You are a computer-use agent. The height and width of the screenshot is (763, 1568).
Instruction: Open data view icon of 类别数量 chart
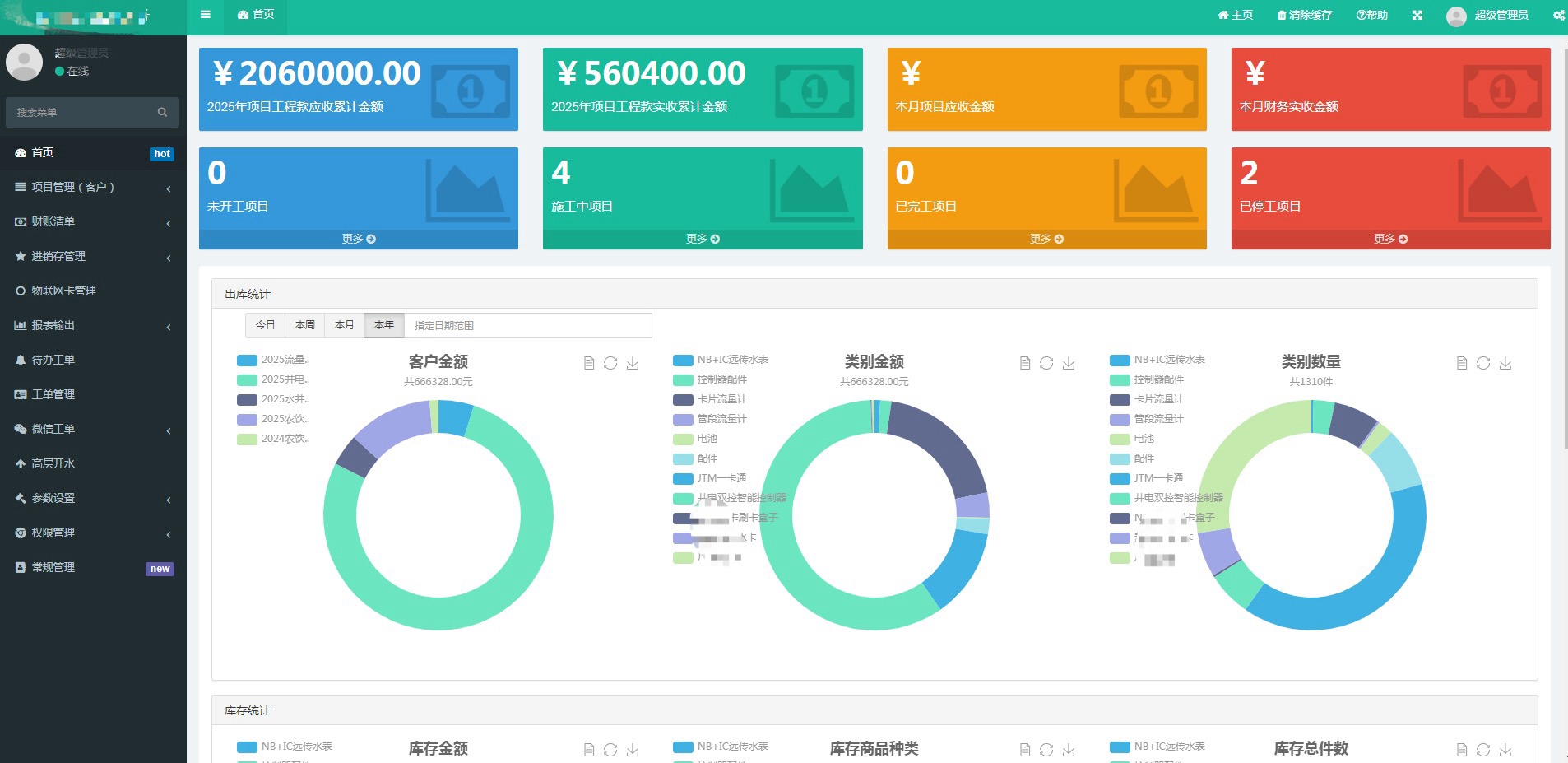point(1461,363)
